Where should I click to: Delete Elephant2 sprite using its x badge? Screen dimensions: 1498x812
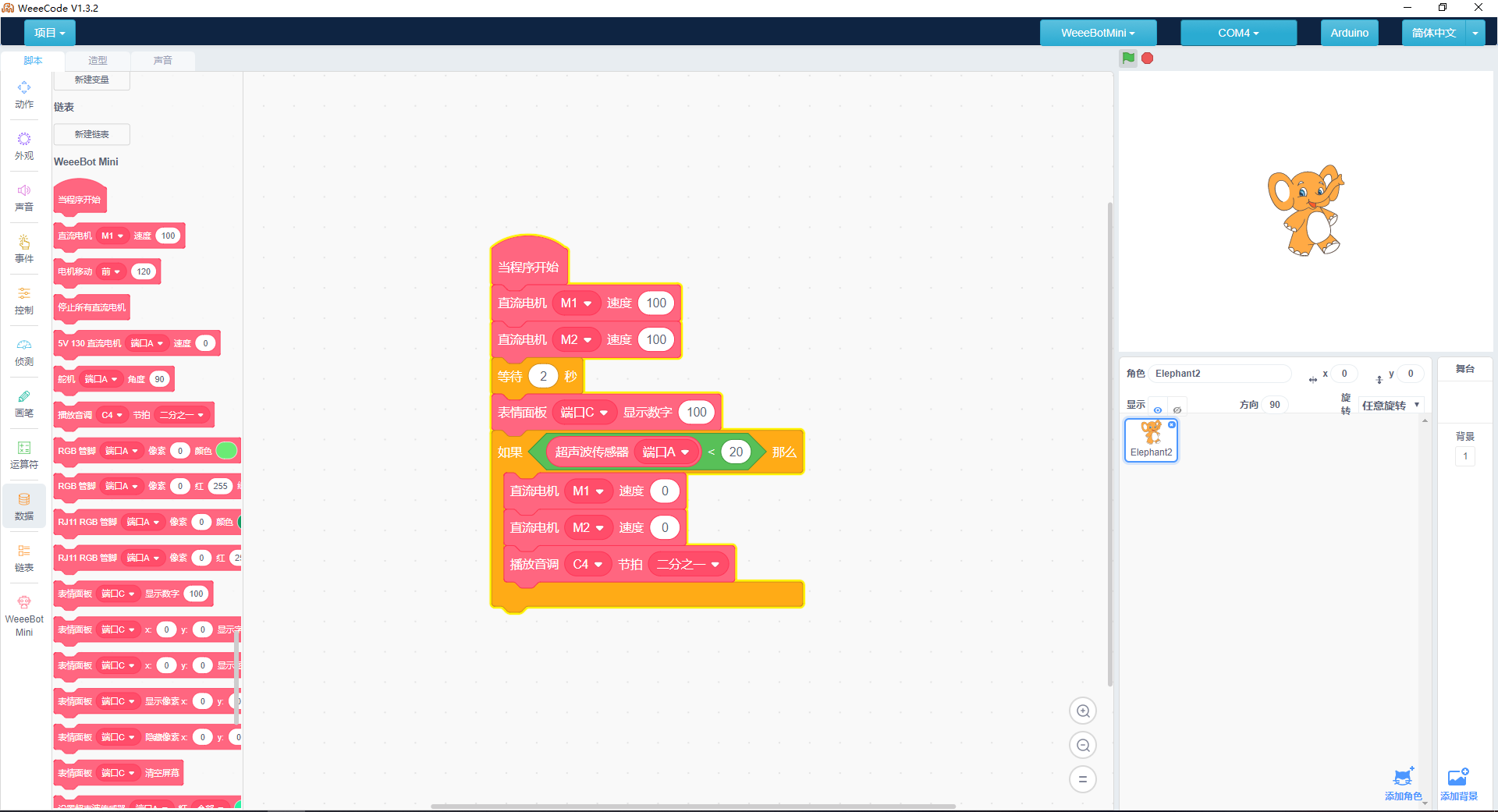pyautogui.click(x=1172, y=424)
